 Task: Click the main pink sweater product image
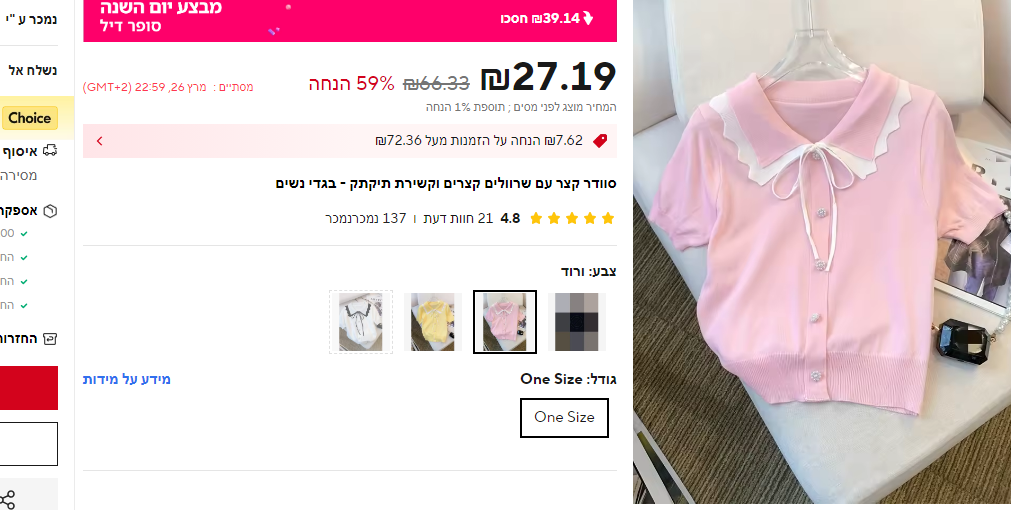pyautogui.click(x=822, y=251)
